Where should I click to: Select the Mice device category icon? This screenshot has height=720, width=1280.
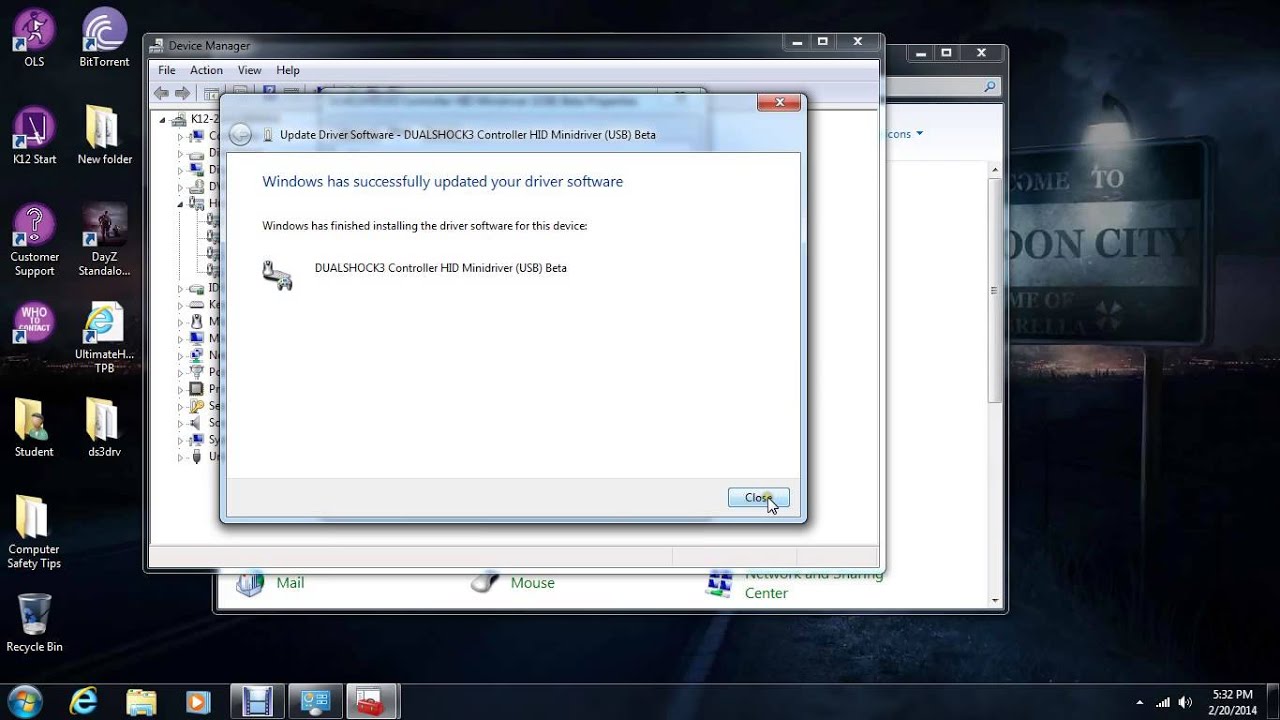[x=197, y=322]
